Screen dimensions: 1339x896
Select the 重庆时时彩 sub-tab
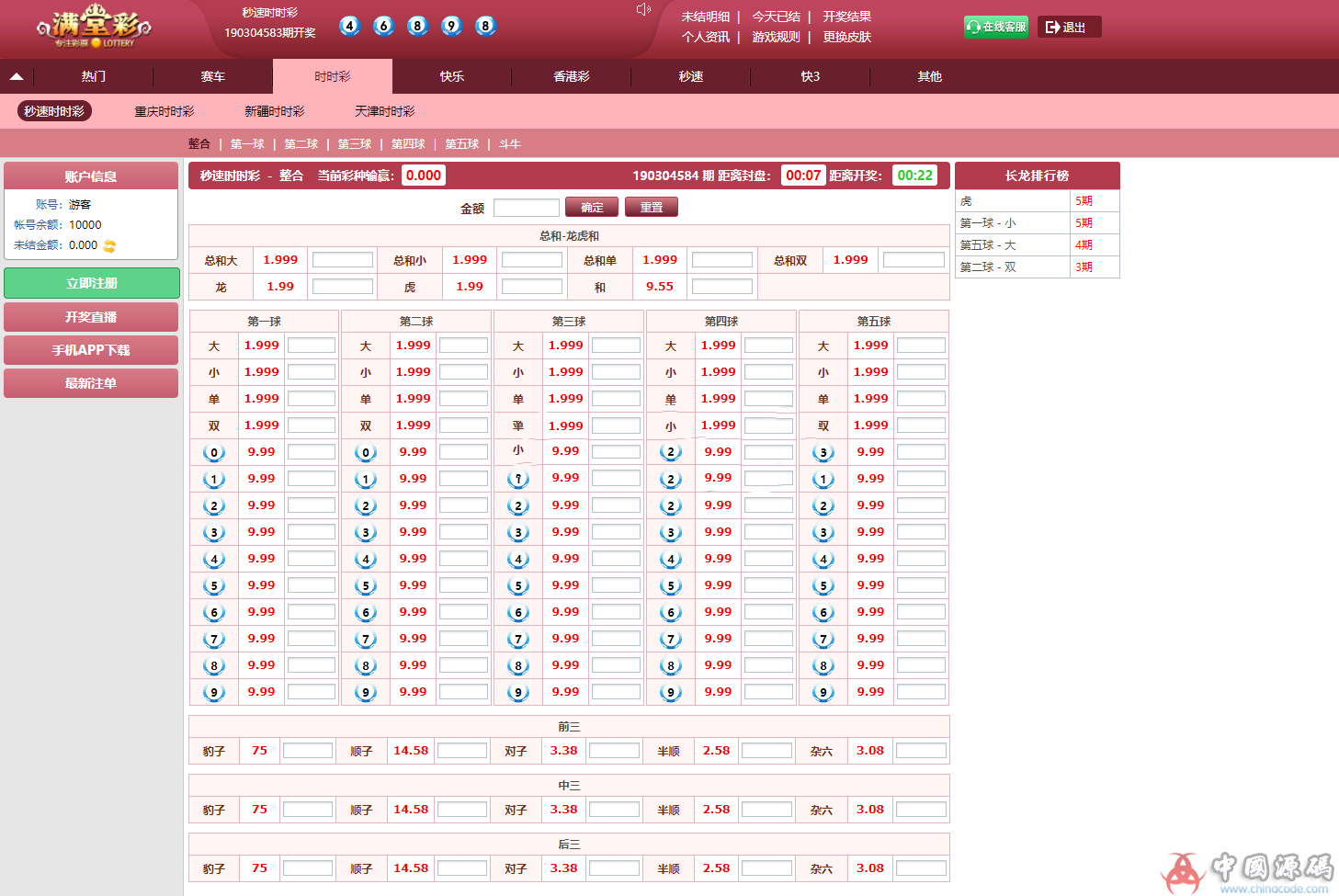coord(165,111)
